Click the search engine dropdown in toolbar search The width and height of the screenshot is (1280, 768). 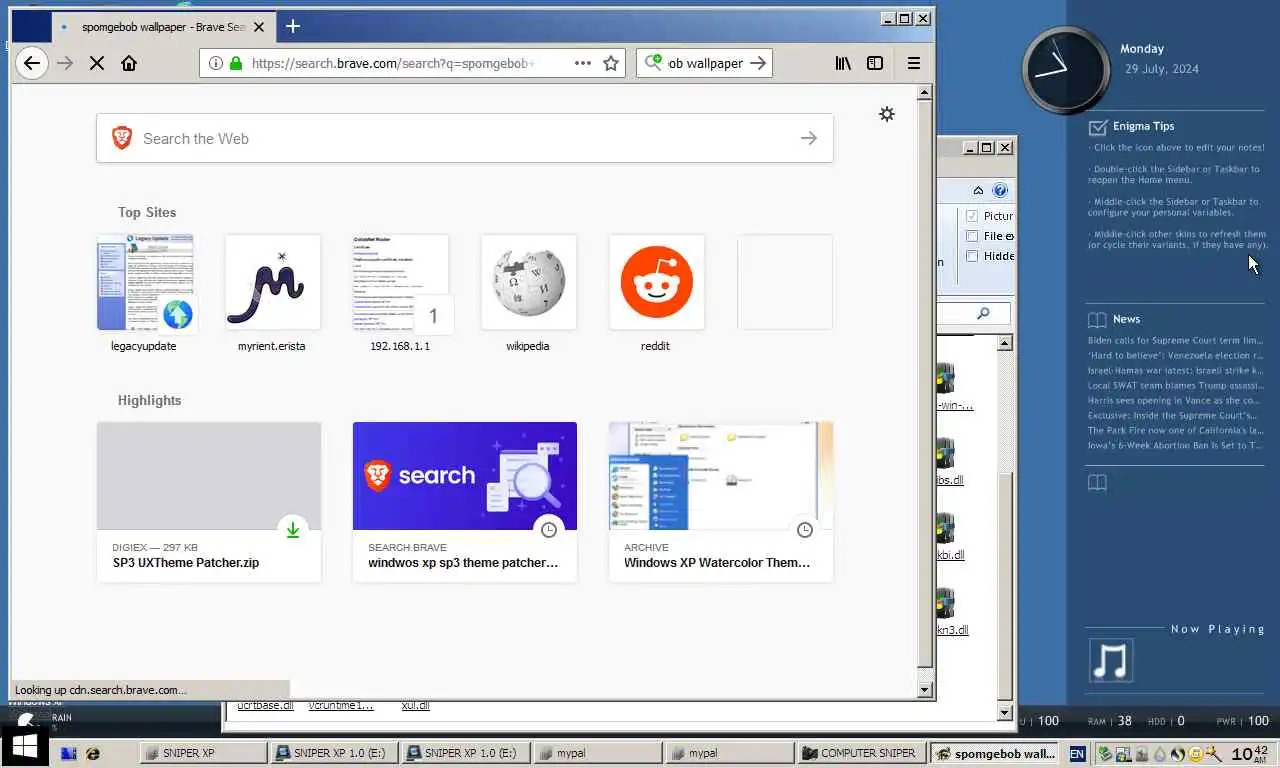point(653,63)
